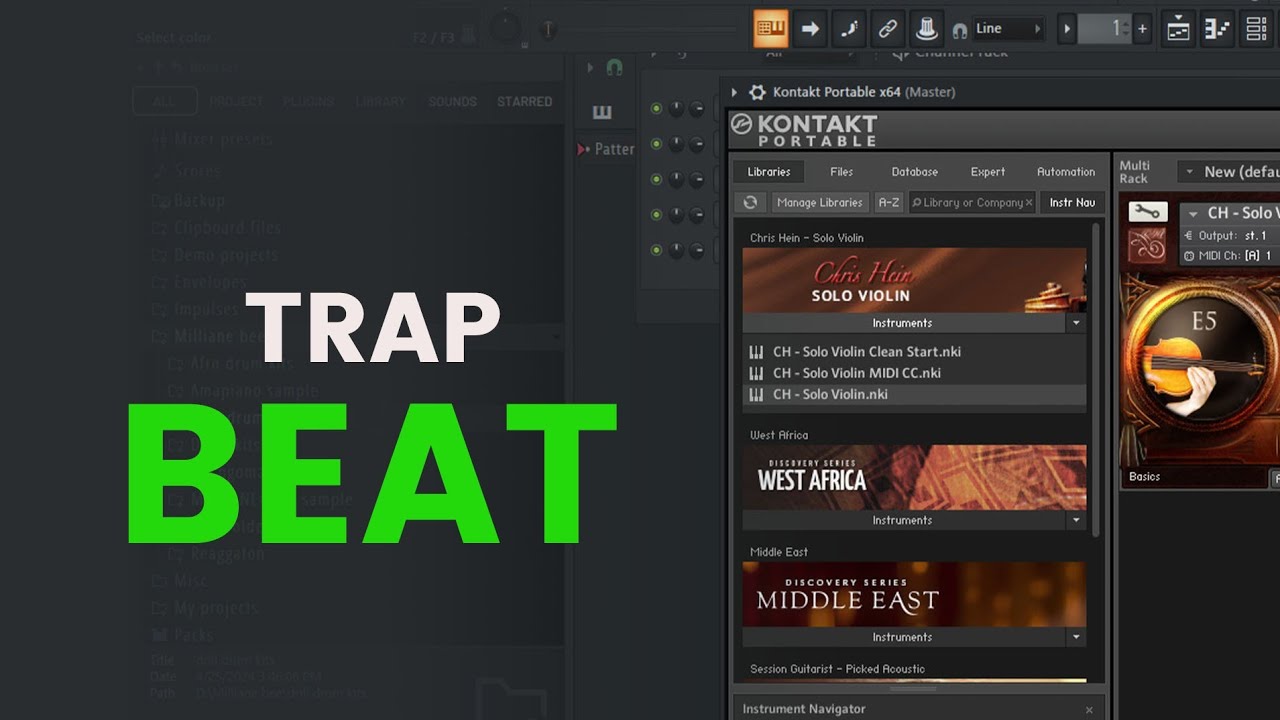Click the right arrow icon in top toolbar
1280x720 pixels.
811,29
